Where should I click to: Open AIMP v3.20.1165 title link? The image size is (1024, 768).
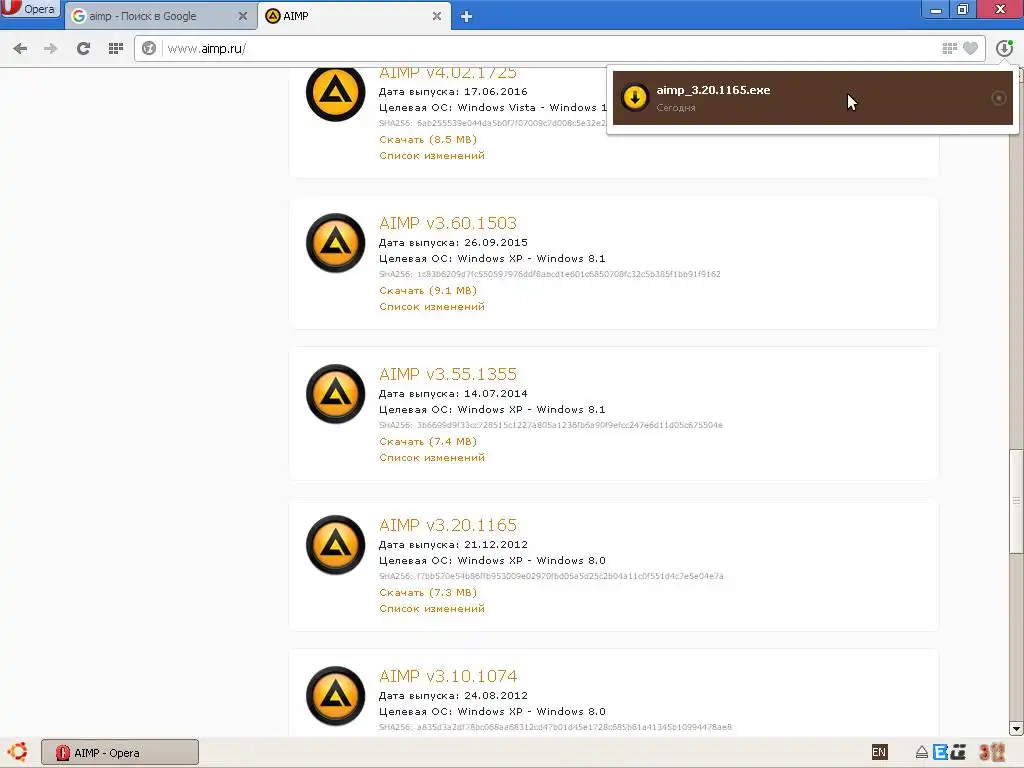[448, 525]
